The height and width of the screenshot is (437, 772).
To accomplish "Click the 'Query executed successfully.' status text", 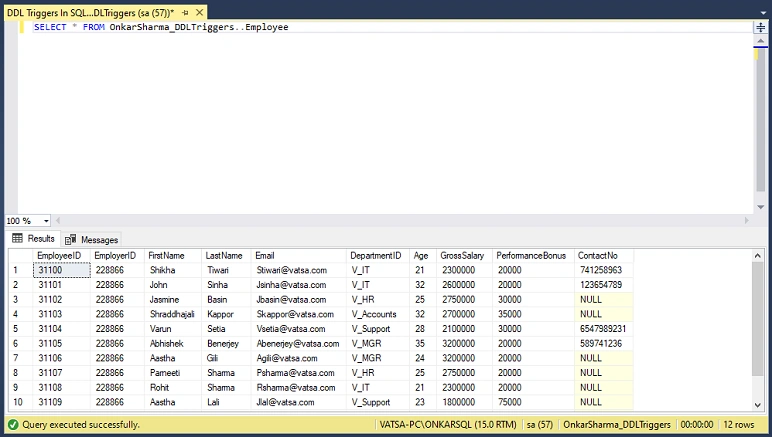I will (x=81, y=425).
